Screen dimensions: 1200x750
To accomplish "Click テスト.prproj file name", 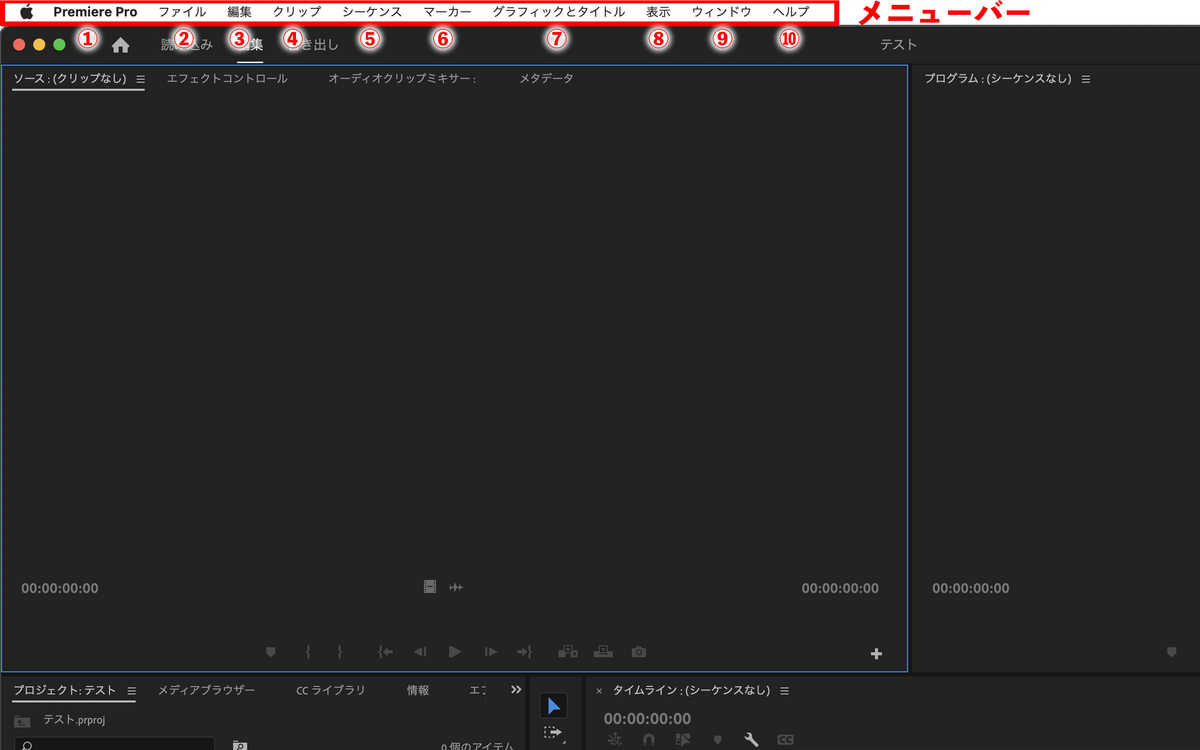I will point(76,720).
